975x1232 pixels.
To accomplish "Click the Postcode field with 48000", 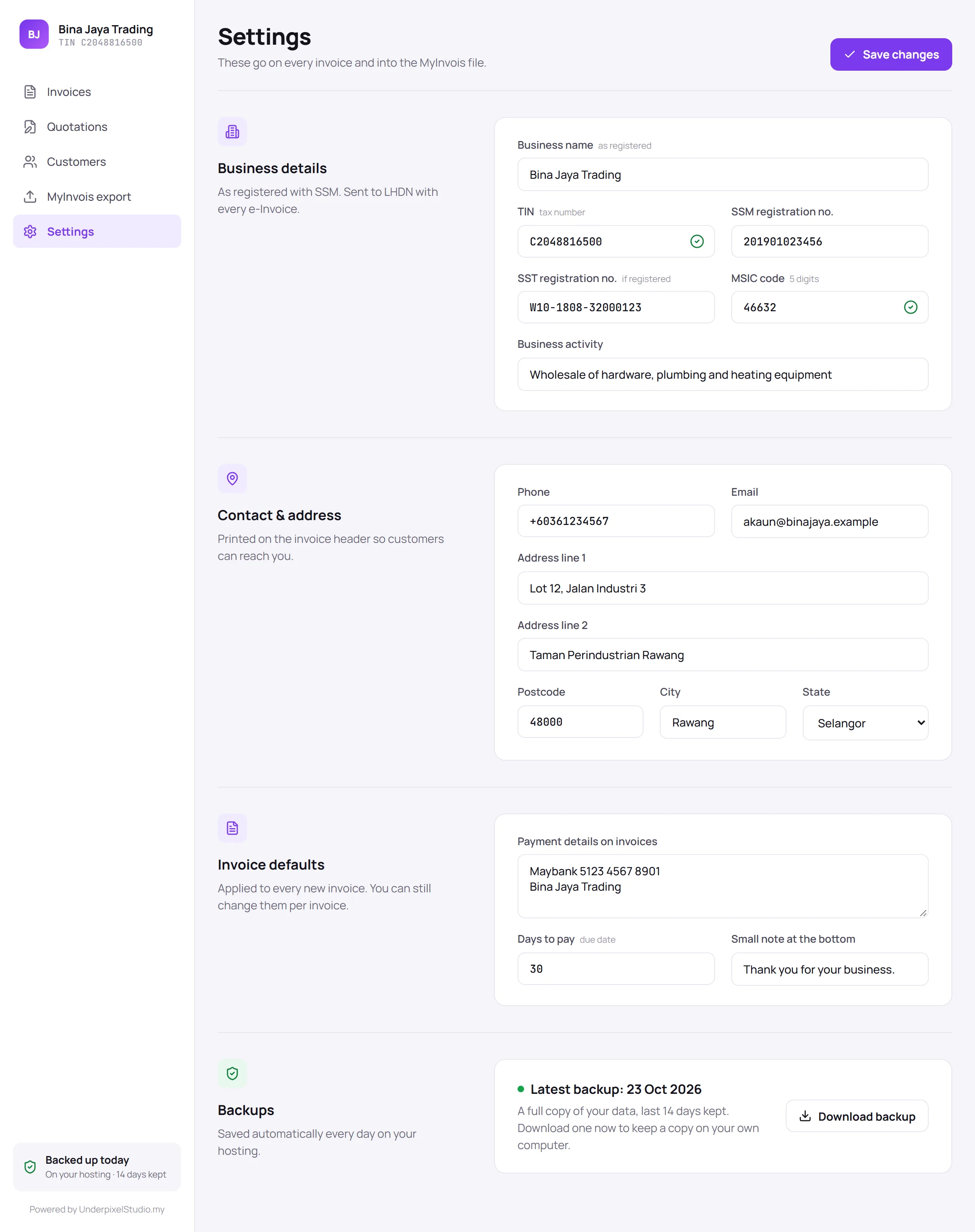I will click(580, 722).
